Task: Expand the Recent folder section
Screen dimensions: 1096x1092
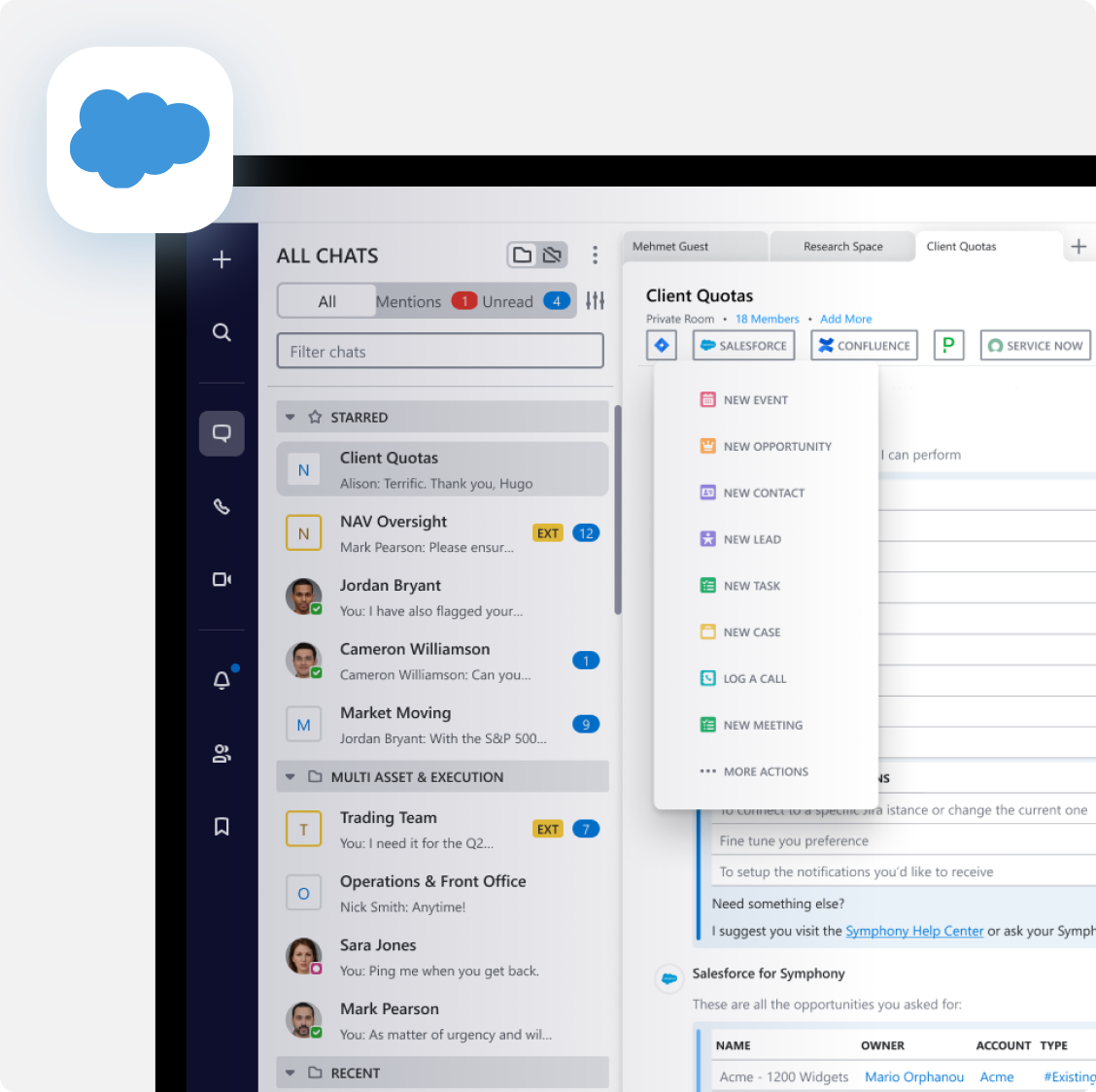Action: click(291, 1073)
